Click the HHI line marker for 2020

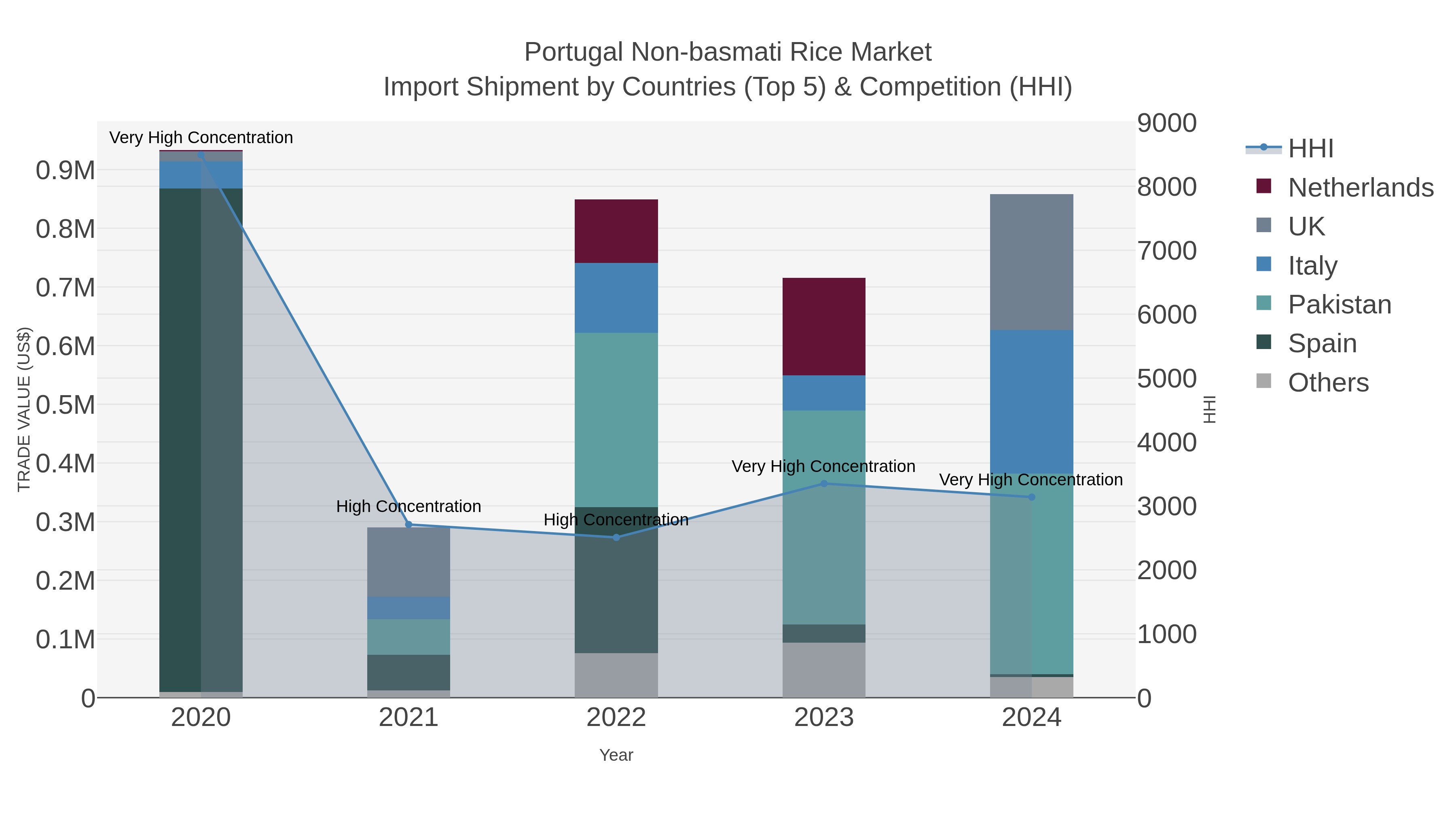201,154
